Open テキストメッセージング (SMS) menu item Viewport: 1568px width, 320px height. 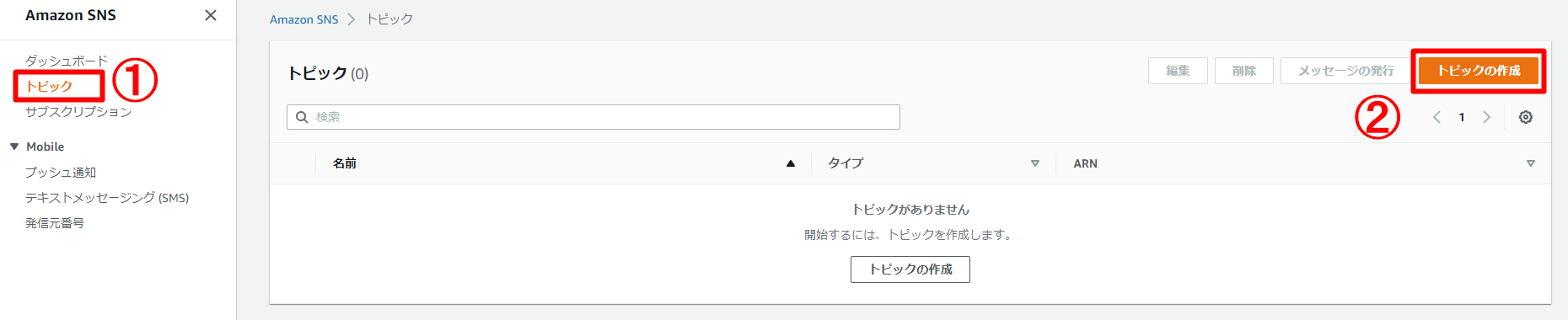click(107, 197)
